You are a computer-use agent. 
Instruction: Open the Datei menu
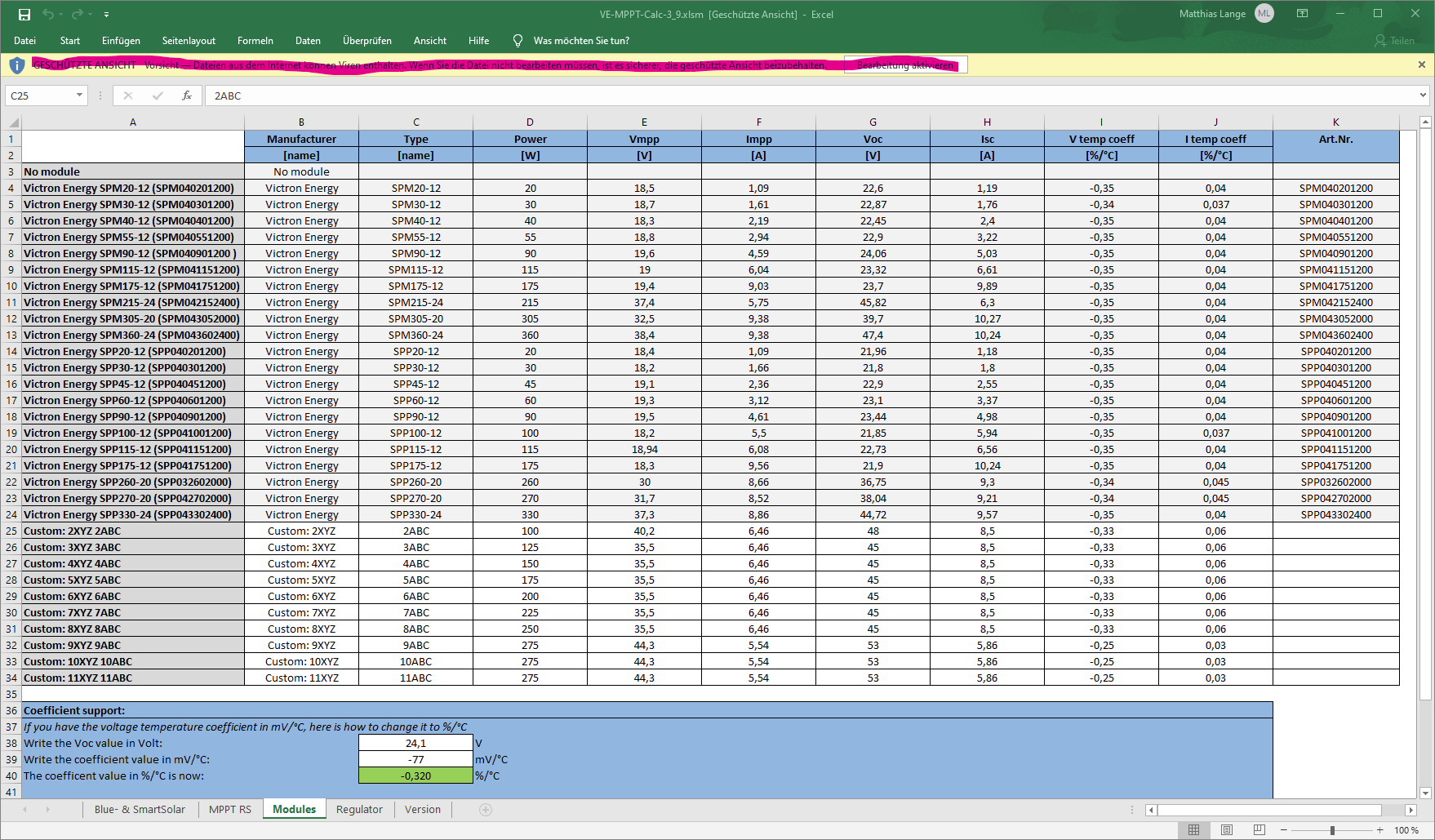(x=24, y=41)
